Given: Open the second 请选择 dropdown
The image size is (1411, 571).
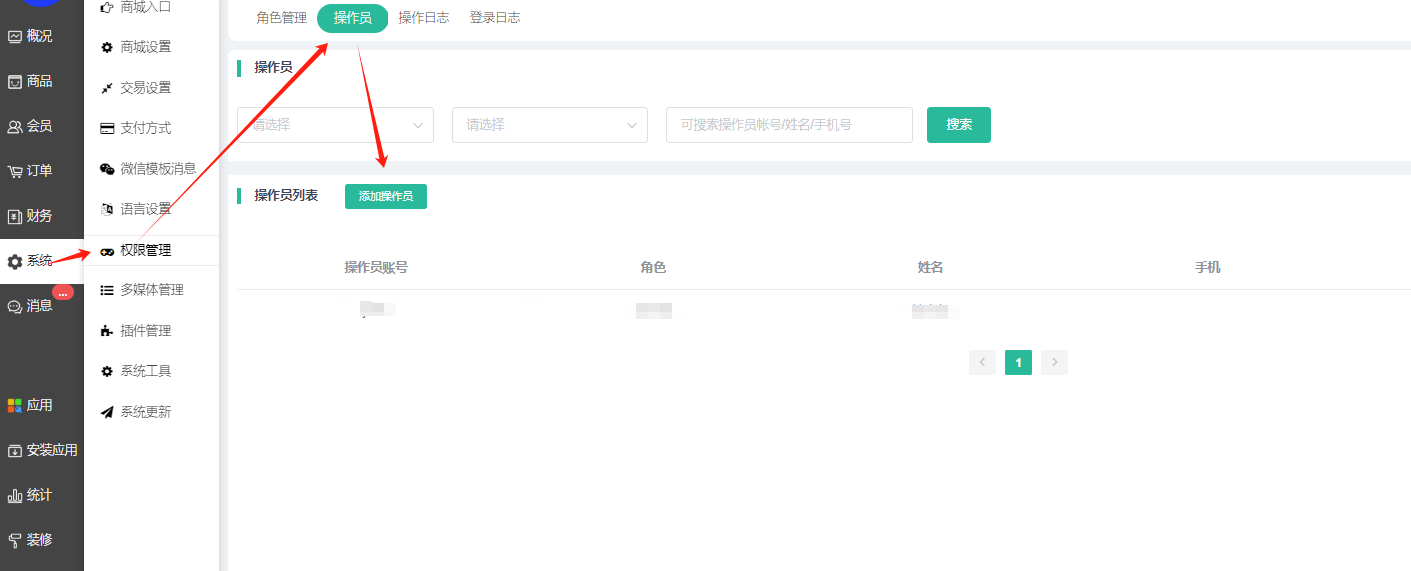Looking at the screenshot, I should click(550, 125).
